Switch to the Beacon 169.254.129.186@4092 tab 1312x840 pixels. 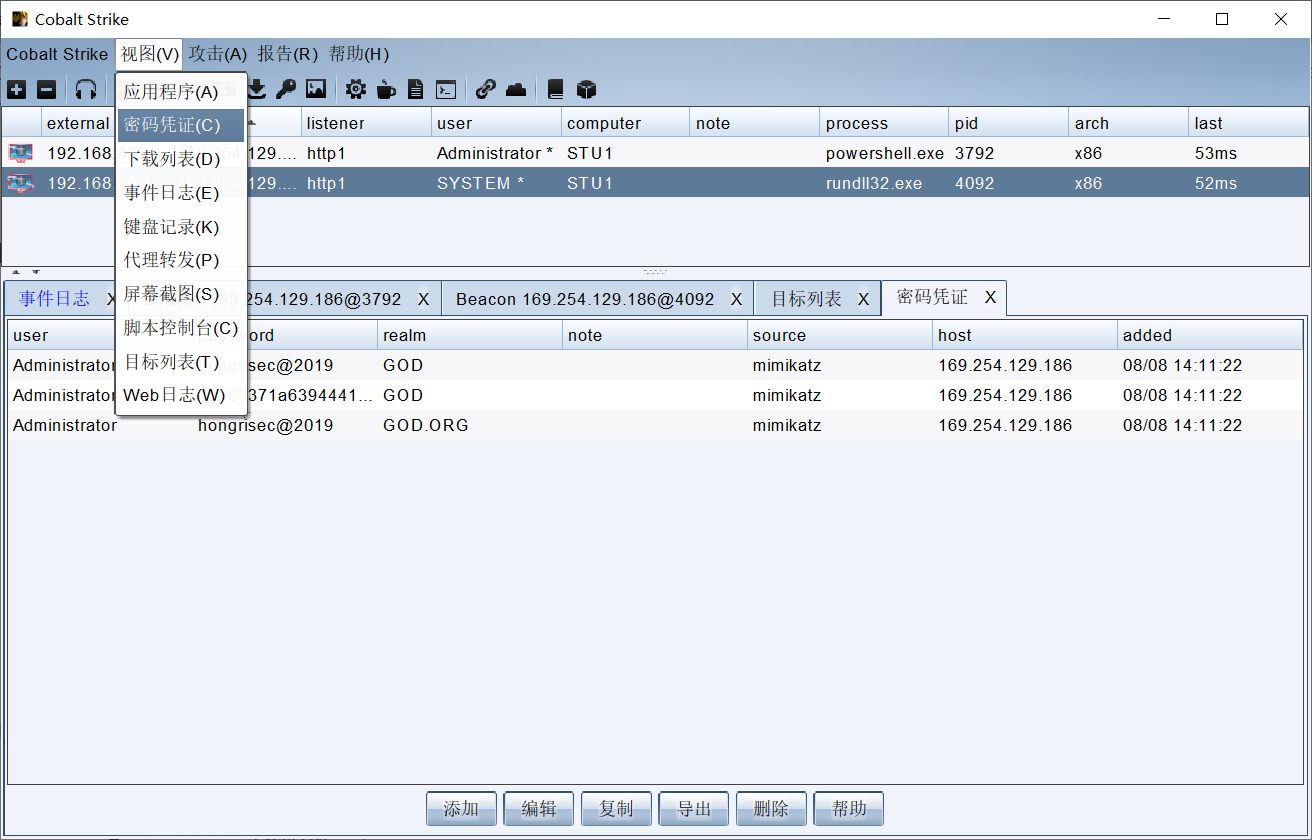(585, 299)
